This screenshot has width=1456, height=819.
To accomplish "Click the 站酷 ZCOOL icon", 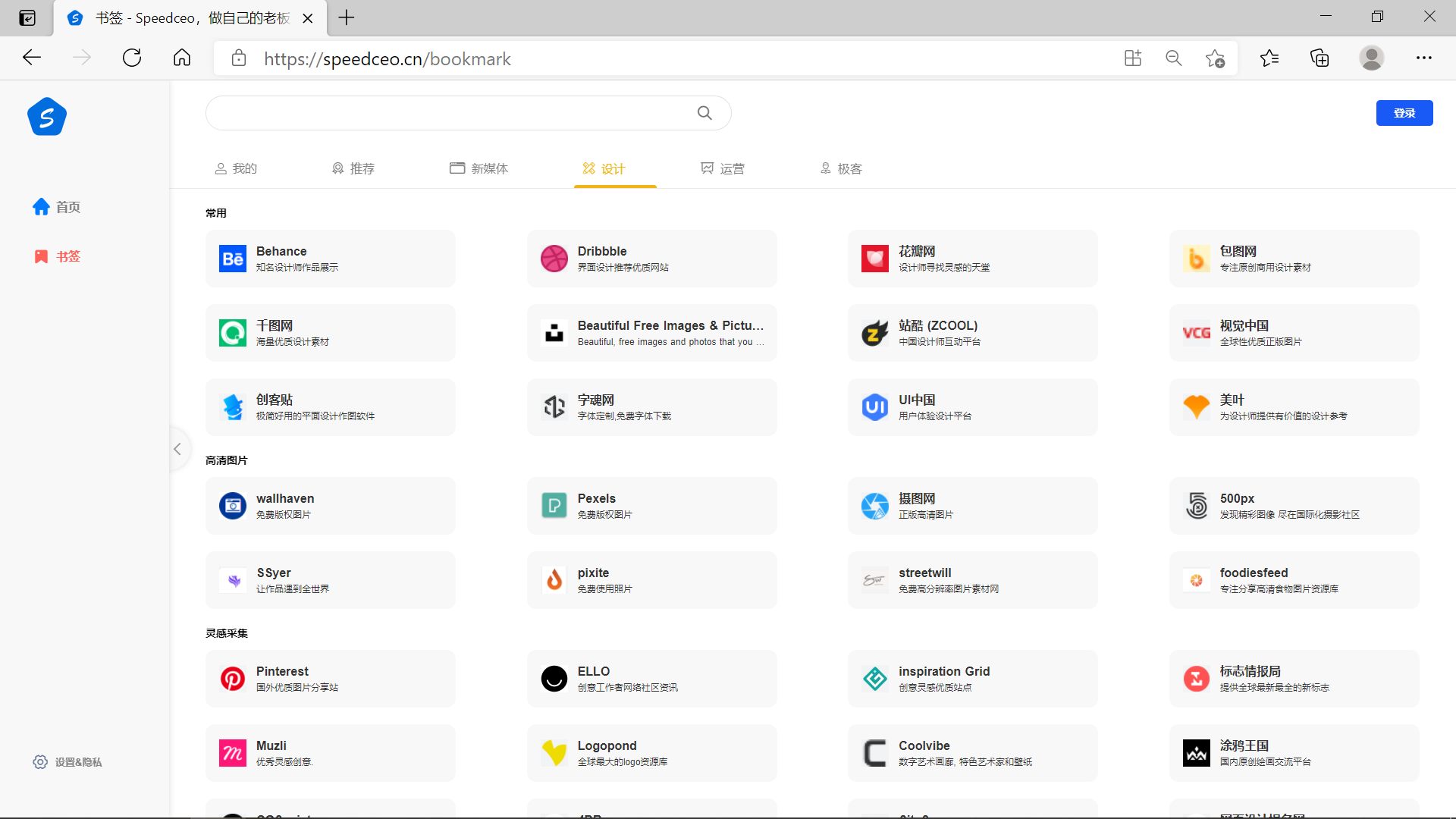I will pos(875,333).
